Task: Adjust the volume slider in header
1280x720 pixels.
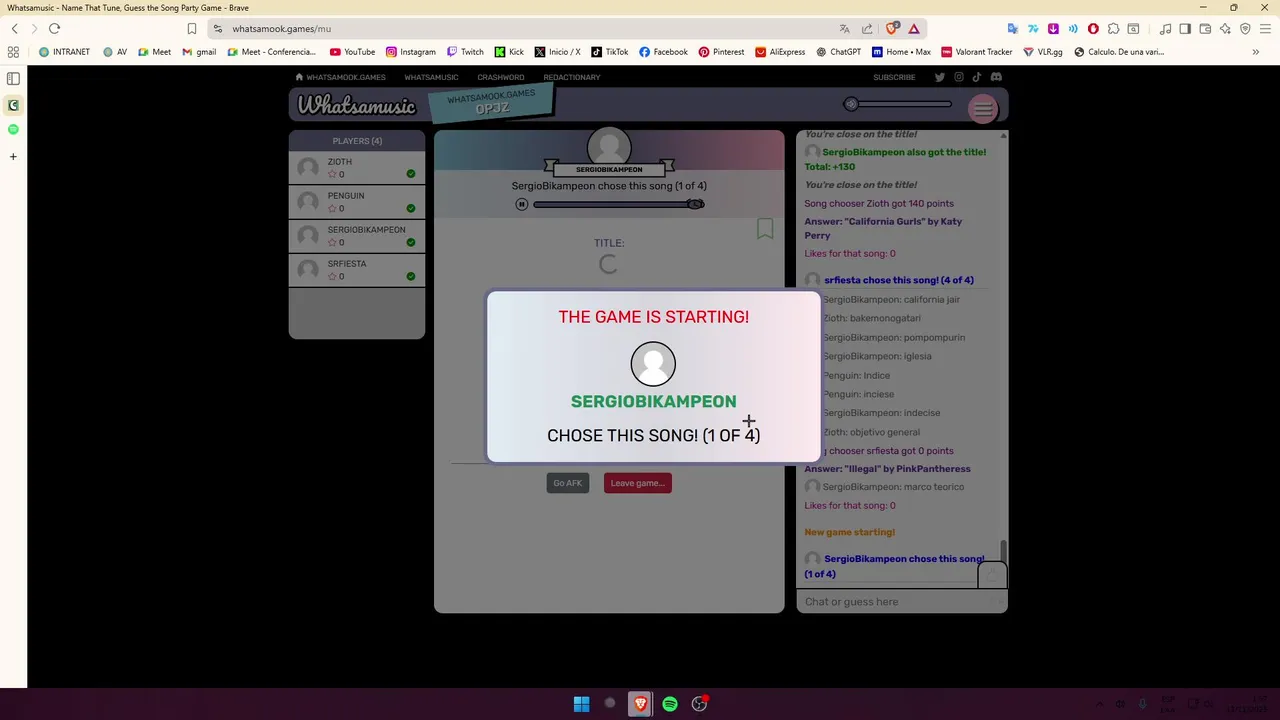Action: point(897,104)
